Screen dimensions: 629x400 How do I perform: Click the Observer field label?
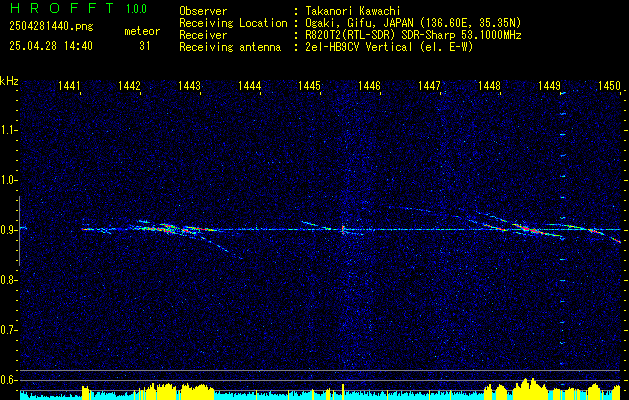pos(203,11)
